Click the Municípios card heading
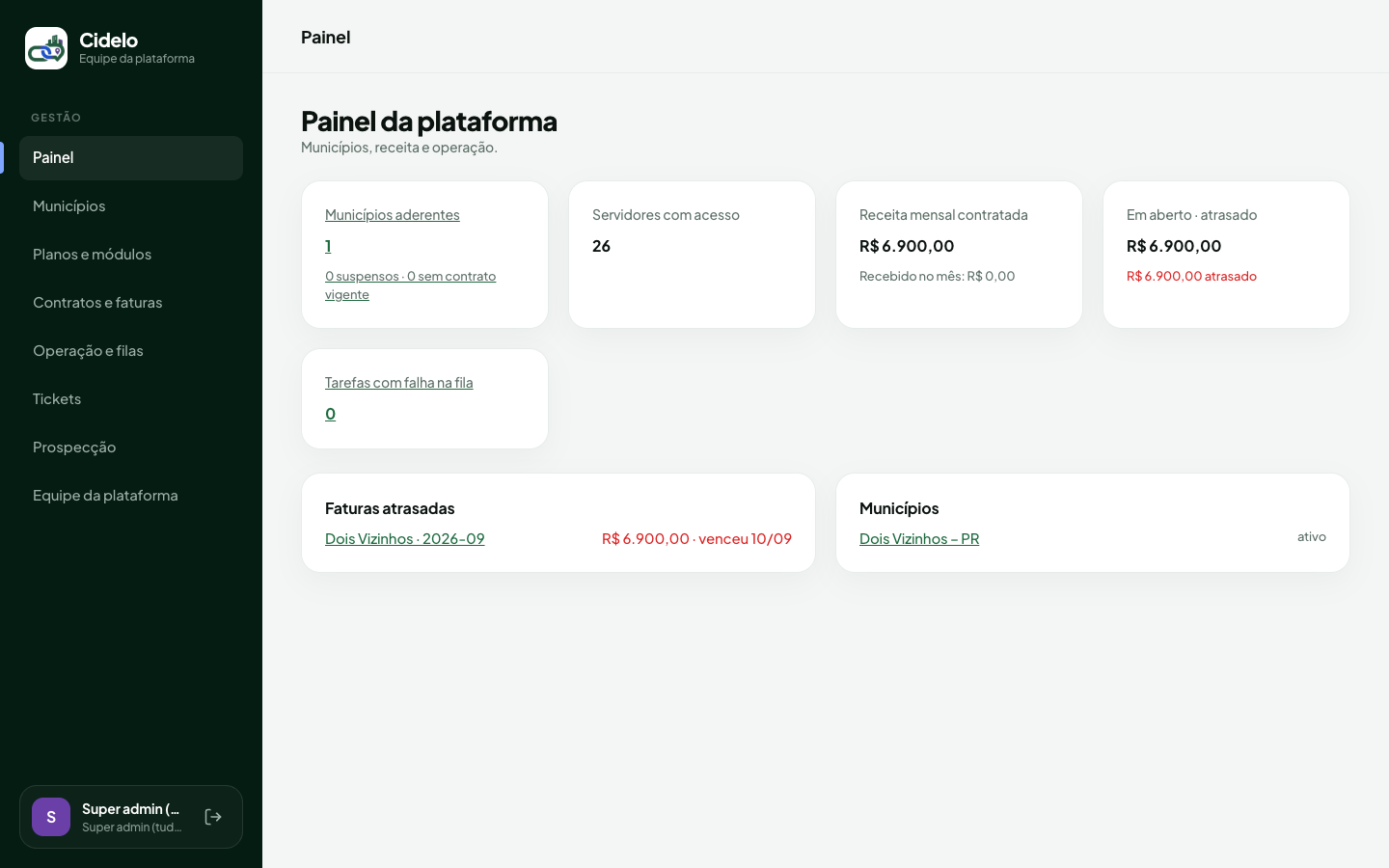Image resolution: width=1389 pixels, height=868 pixels. click(x=899, y=508)
